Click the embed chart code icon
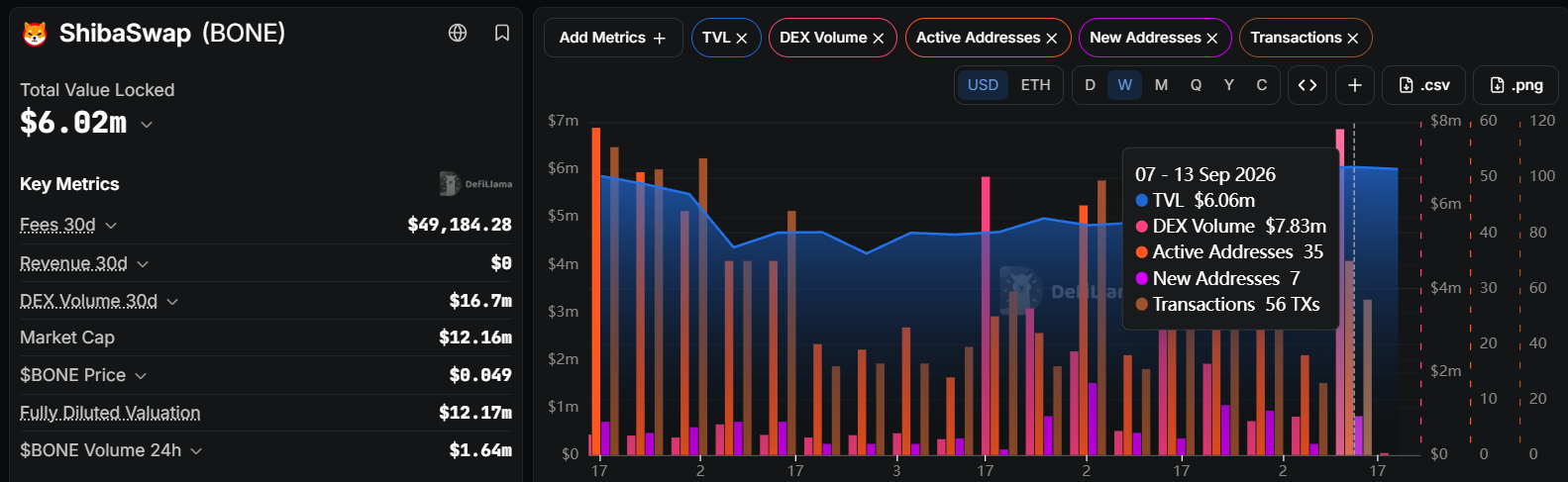 (x=1307, y=85)
